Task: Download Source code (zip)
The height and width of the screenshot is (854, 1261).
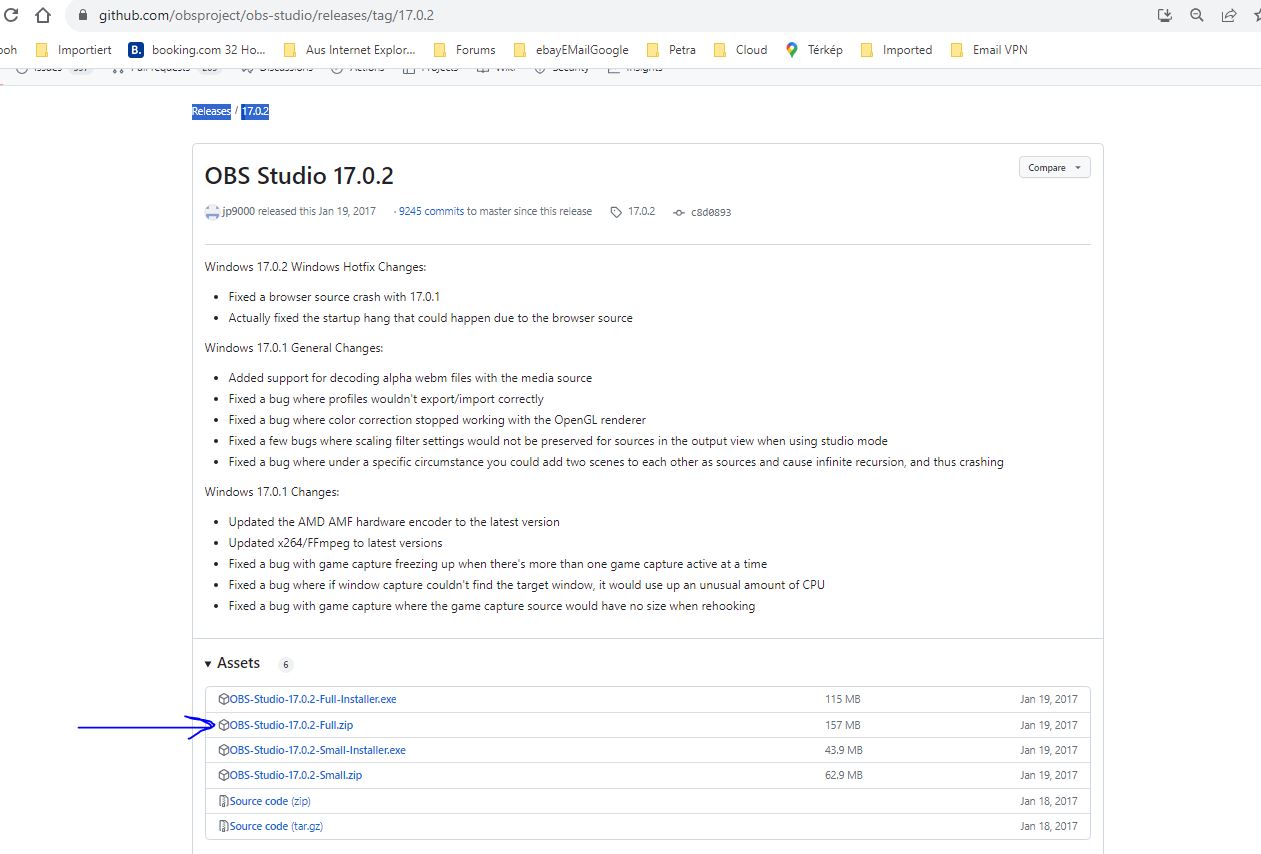Action: [x=270, y=801]
